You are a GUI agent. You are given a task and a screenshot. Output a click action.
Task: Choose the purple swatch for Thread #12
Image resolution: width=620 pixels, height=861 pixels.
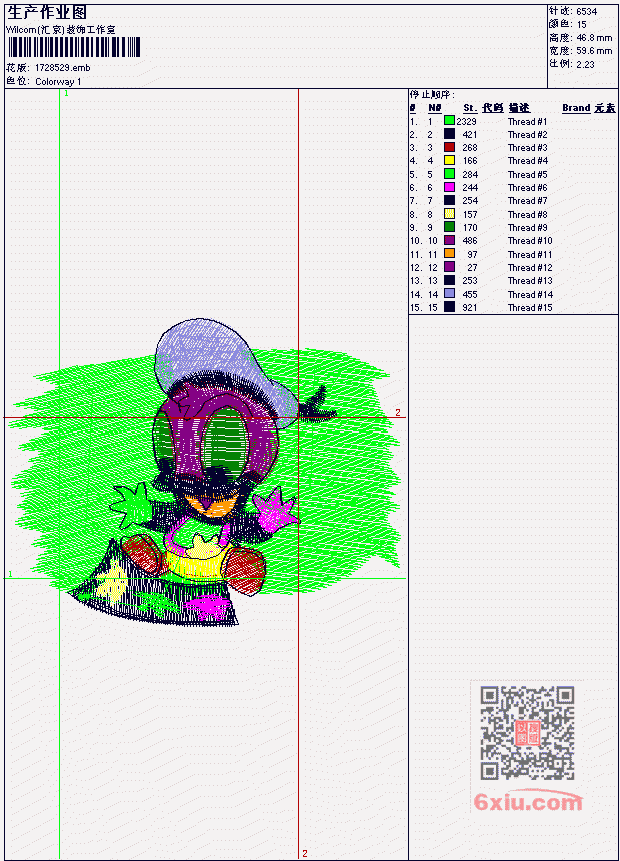449,267
